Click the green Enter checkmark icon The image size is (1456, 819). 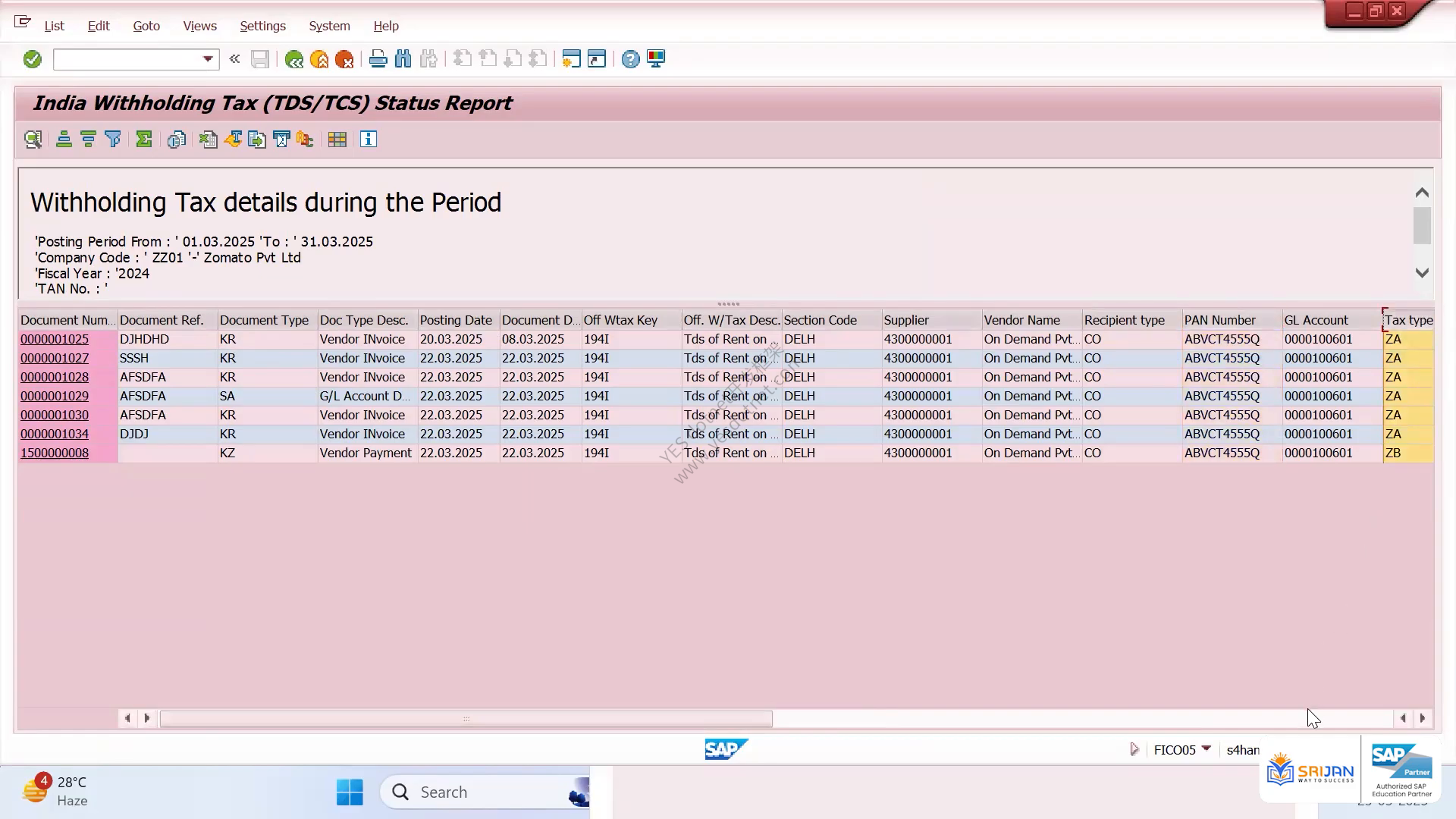coord(32,59)
